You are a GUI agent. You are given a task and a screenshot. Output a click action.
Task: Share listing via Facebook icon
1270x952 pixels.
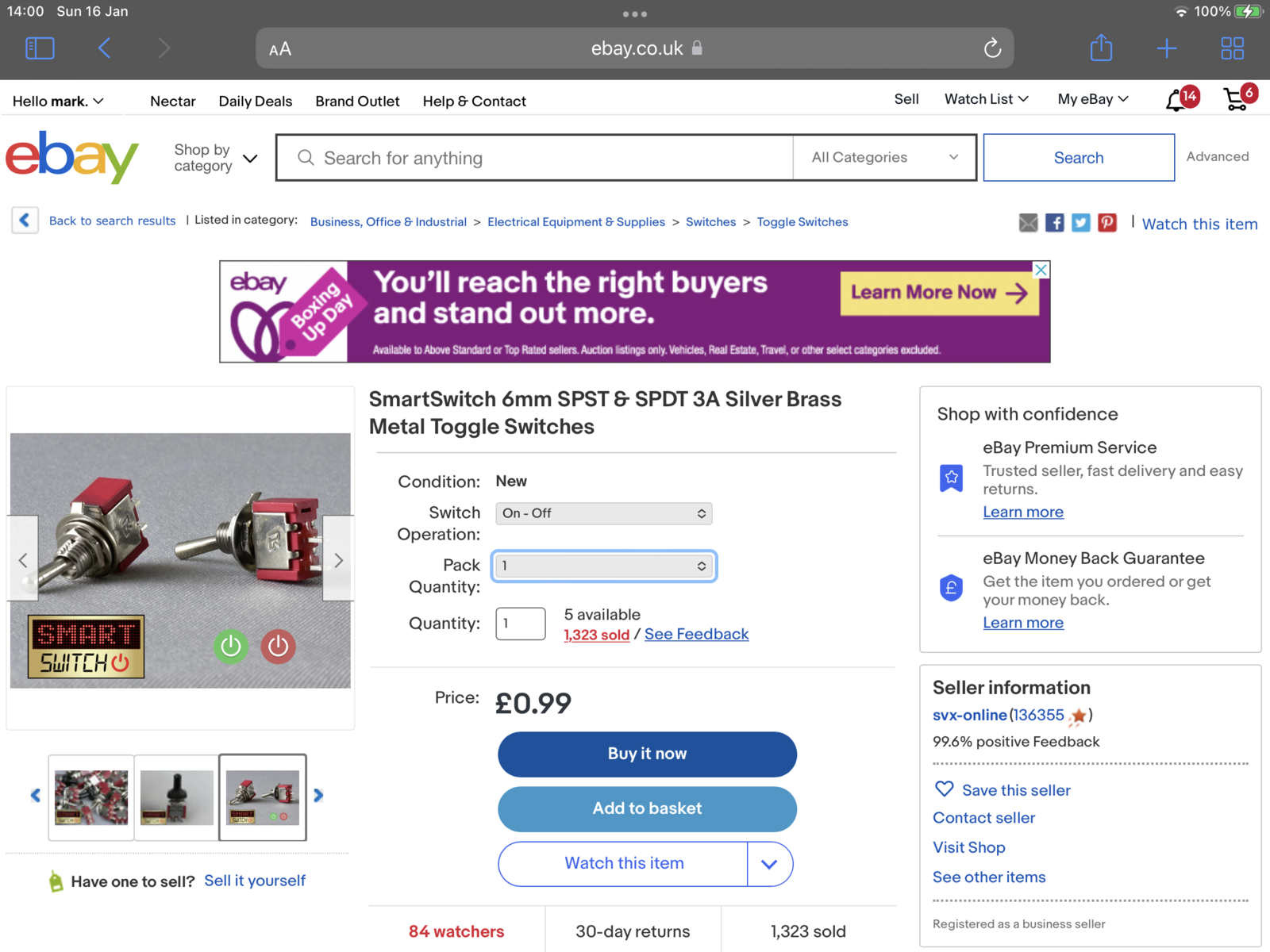[x=1054, y=223]
